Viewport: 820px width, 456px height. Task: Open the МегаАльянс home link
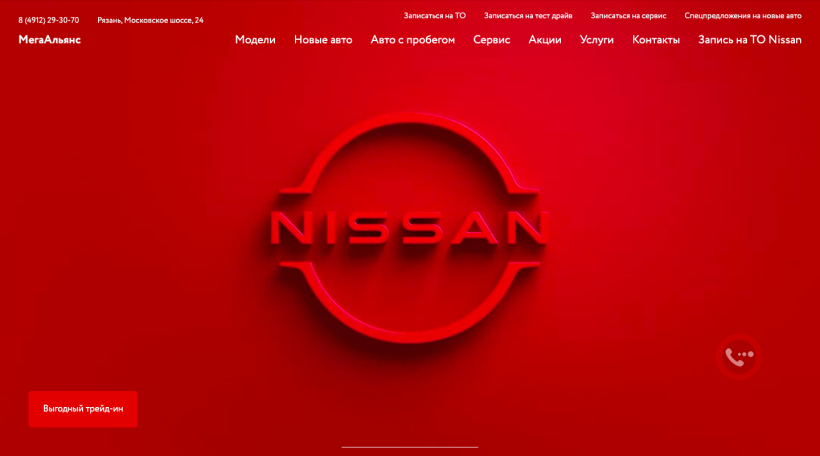pyautogui.click(x=50, y=40)
